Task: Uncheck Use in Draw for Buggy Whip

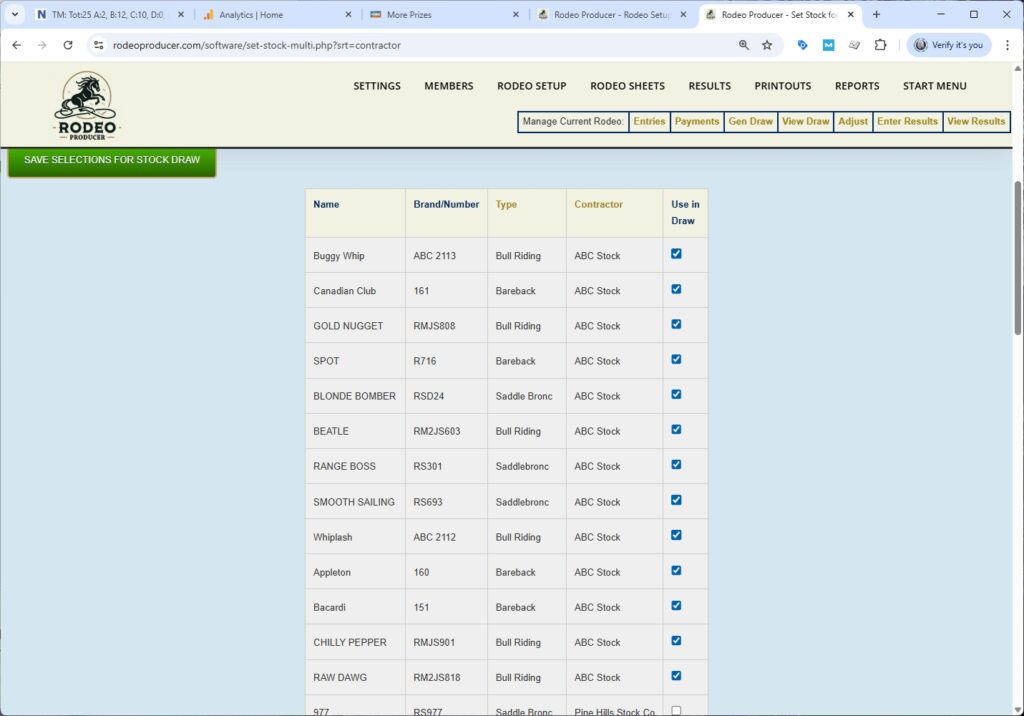Action: point(674,253)
